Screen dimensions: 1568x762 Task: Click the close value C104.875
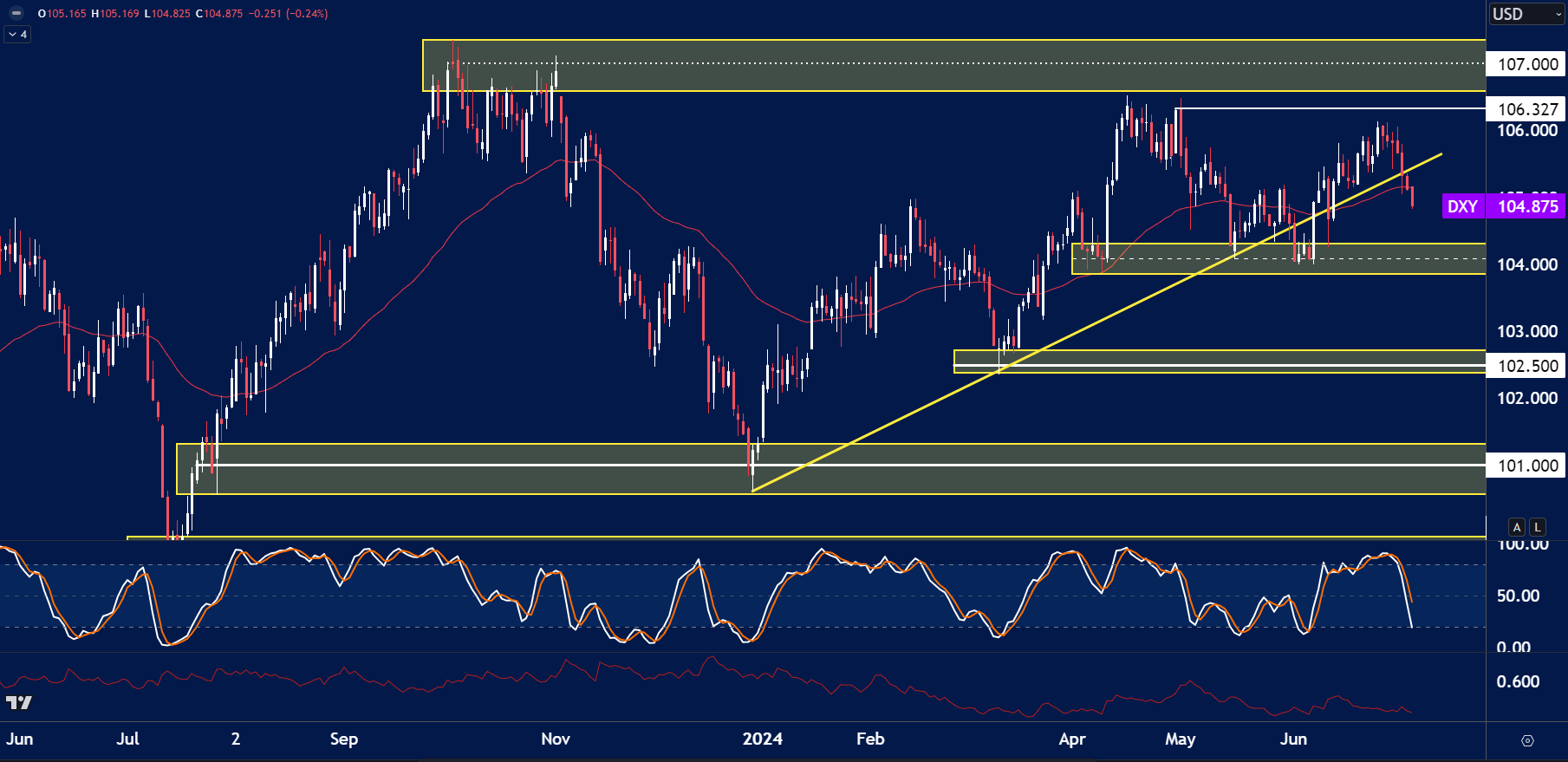218,14
